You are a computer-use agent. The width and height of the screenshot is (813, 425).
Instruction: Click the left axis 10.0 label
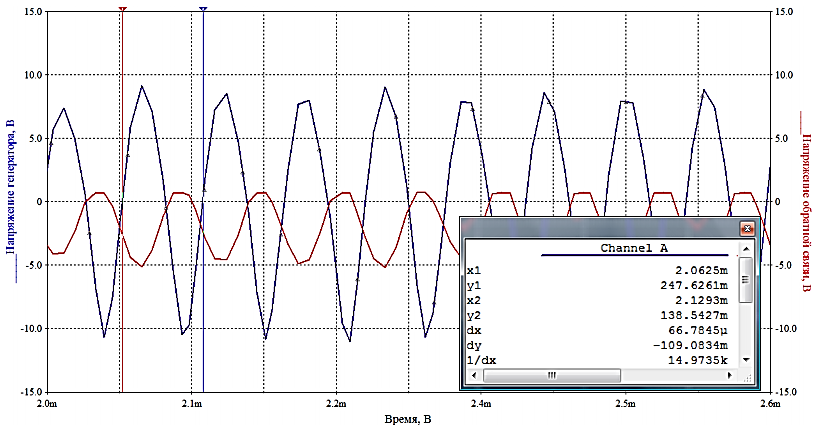point(34,75)
